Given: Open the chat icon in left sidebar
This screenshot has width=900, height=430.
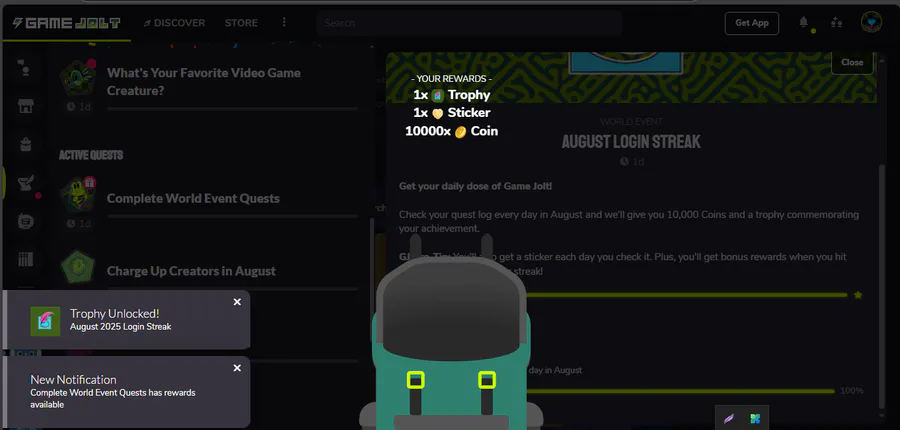Looking at the screenshot, I should (25, 221).
